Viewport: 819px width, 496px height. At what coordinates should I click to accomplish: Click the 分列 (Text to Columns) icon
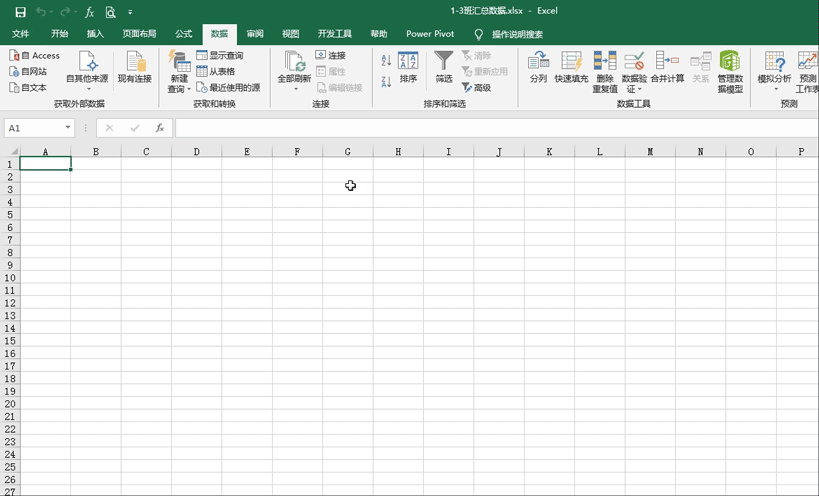point(538,61)
